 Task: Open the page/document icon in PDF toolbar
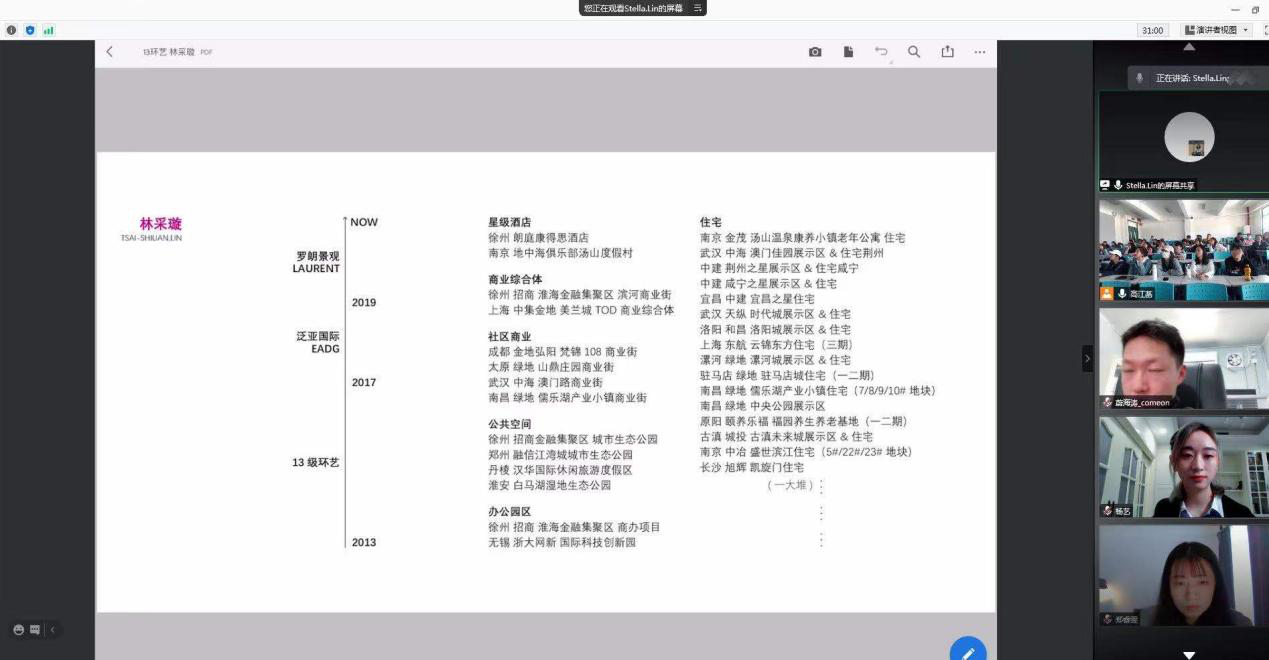pos(848,52)
